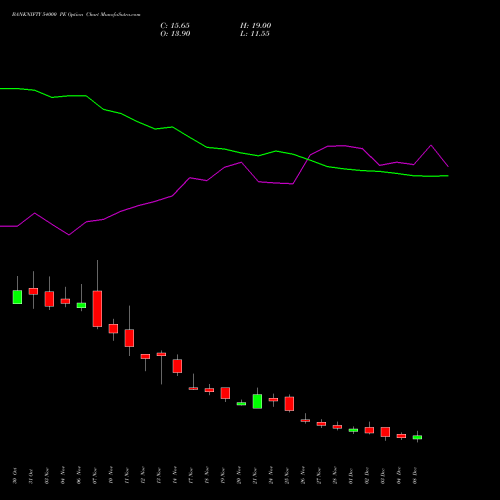Select the large green candle above 21 Nov
Viewport: 500px width, 500px height.
coord(257,401)
